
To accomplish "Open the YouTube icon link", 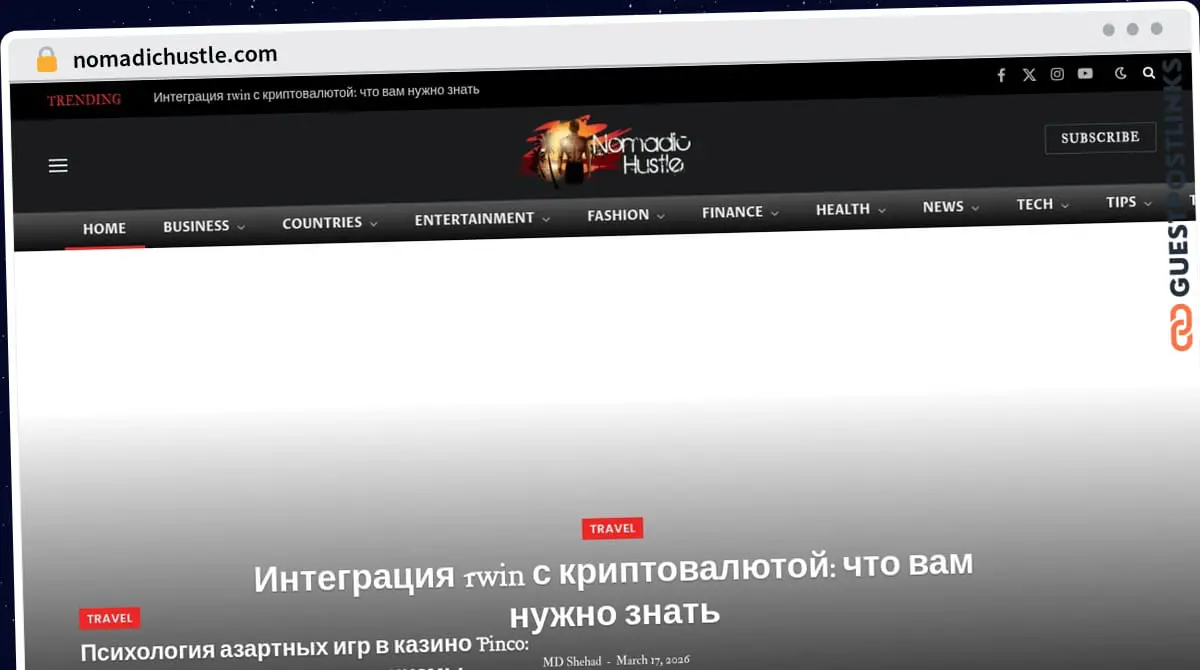I will tap(1085, 74).
